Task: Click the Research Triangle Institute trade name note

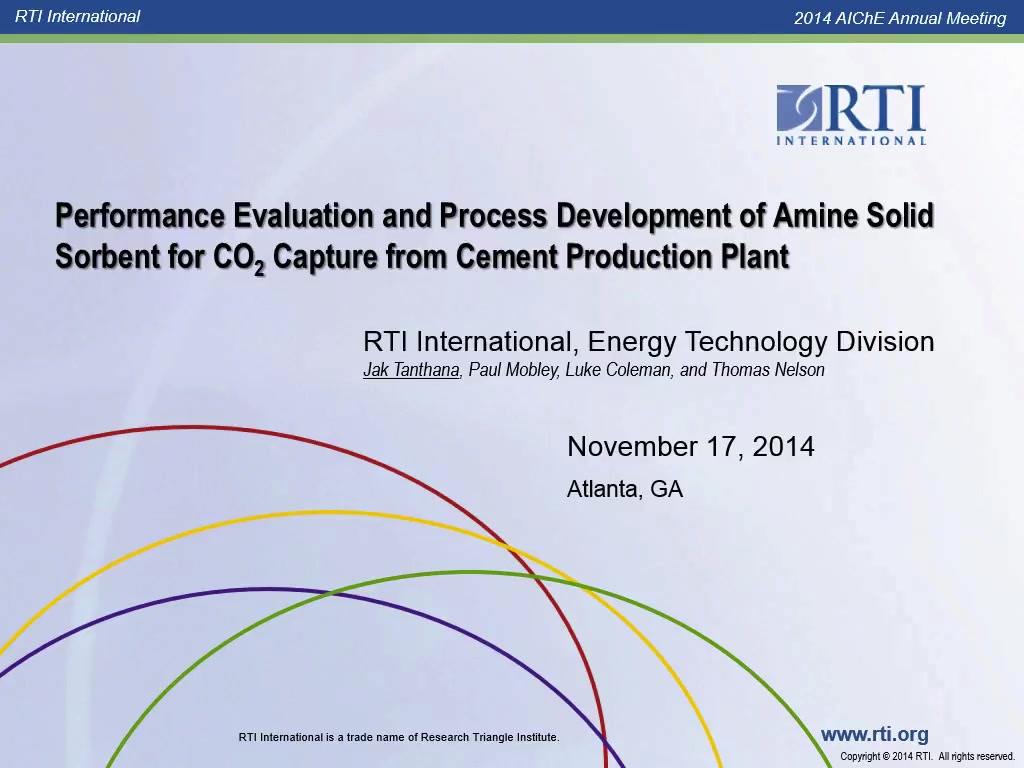Action: tap(399, 737)
